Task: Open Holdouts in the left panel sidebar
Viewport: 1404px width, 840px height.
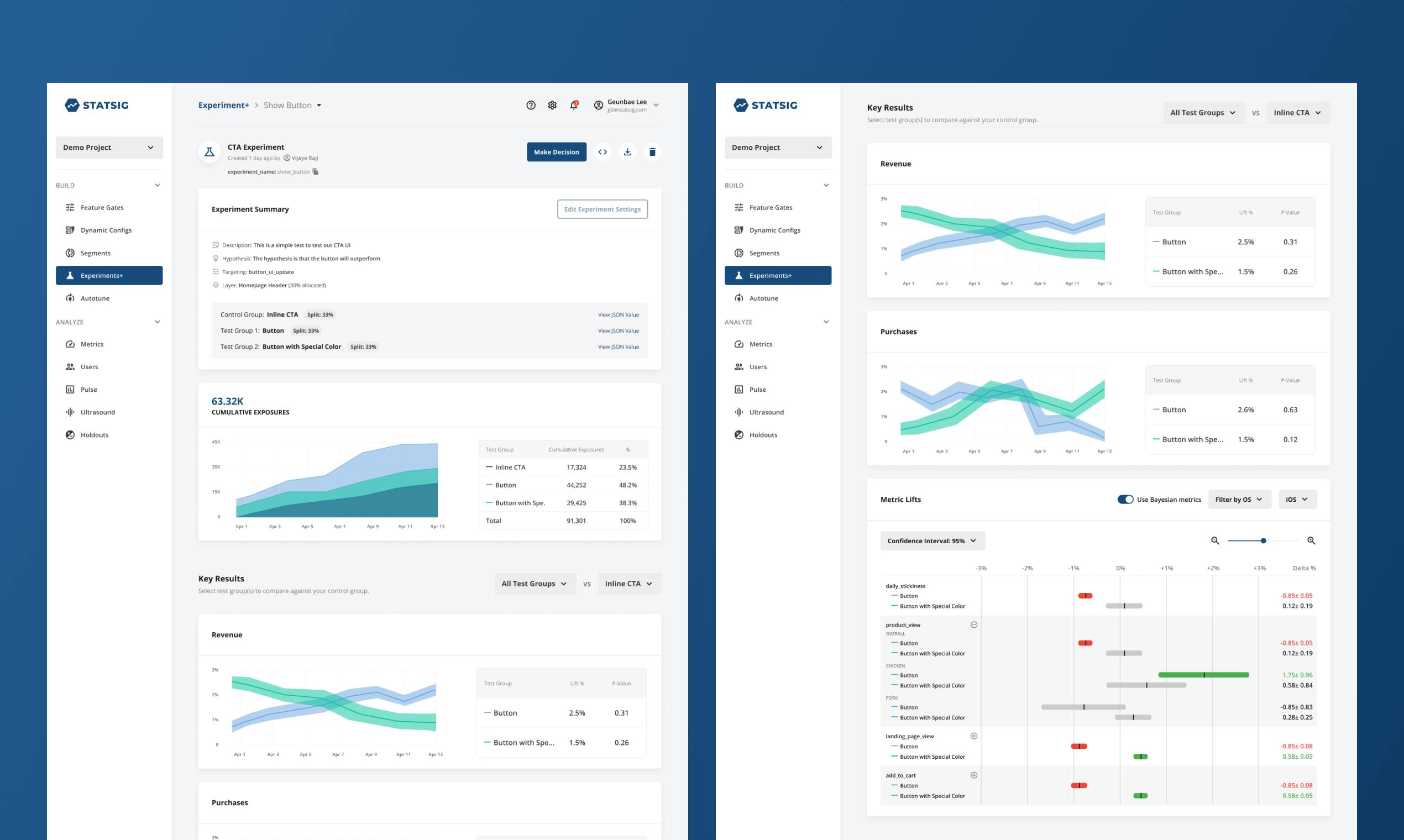Action: [109, 435]
